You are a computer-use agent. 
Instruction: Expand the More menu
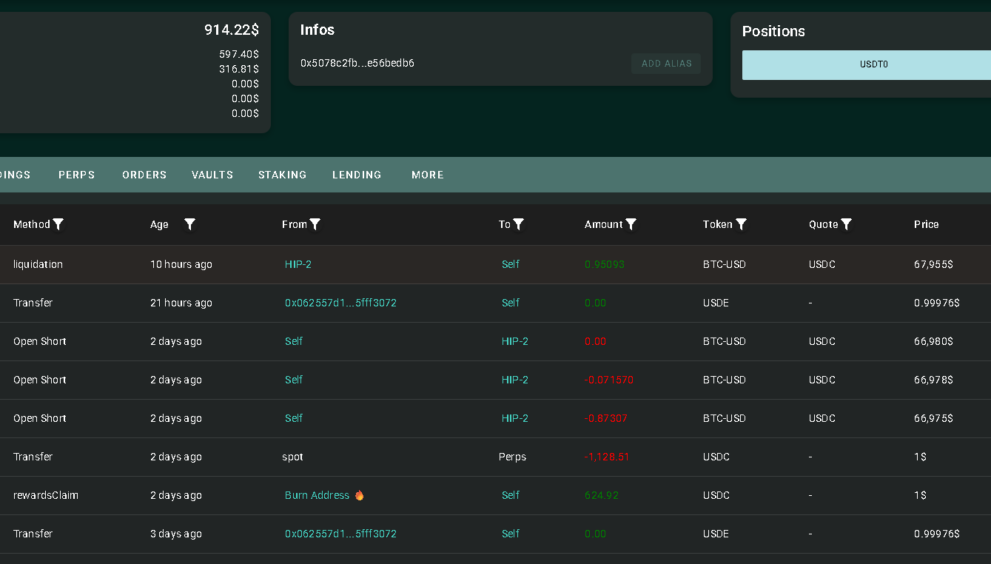427,175
